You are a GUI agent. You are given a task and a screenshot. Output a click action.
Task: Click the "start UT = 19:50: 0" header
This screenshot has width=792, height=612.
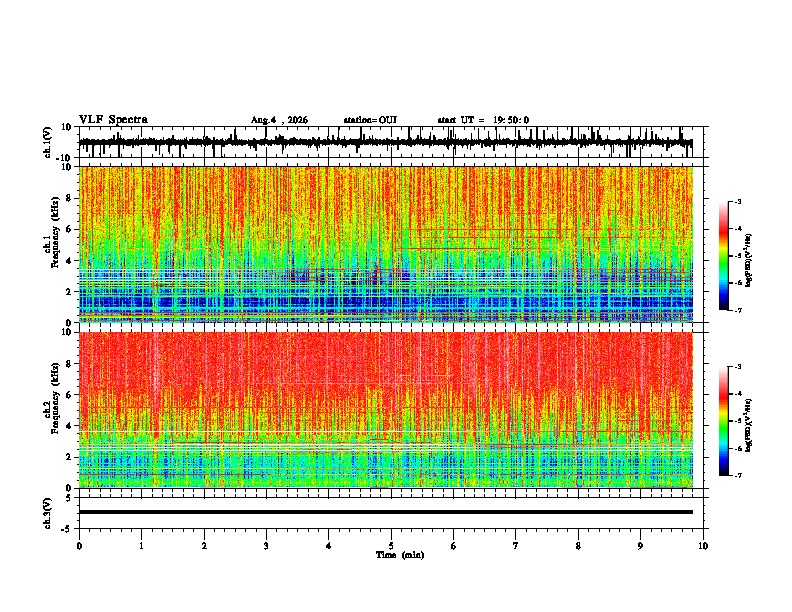[x=483, y=120]
